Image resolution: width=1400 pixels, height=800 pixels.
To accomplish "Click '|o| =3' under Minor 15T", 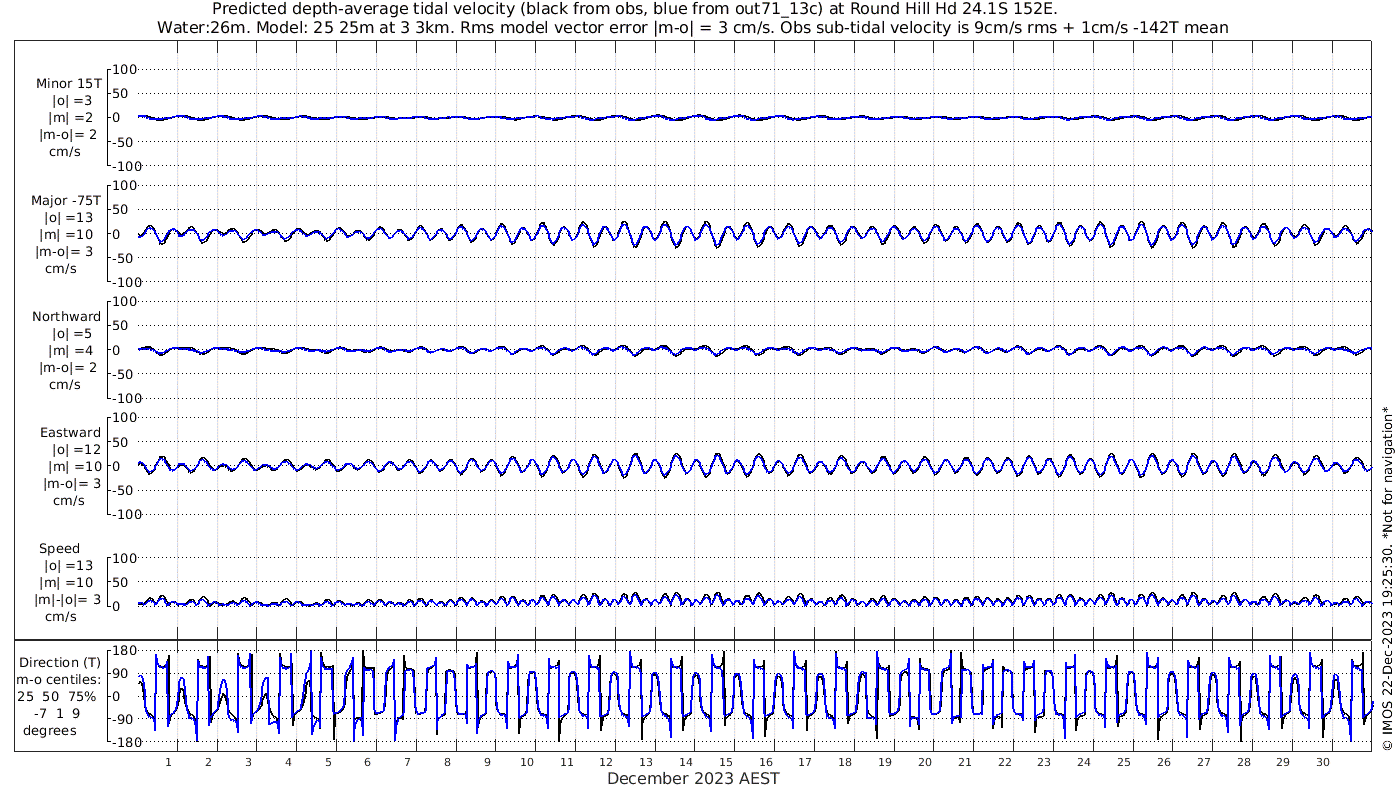I will pos(72,101).
